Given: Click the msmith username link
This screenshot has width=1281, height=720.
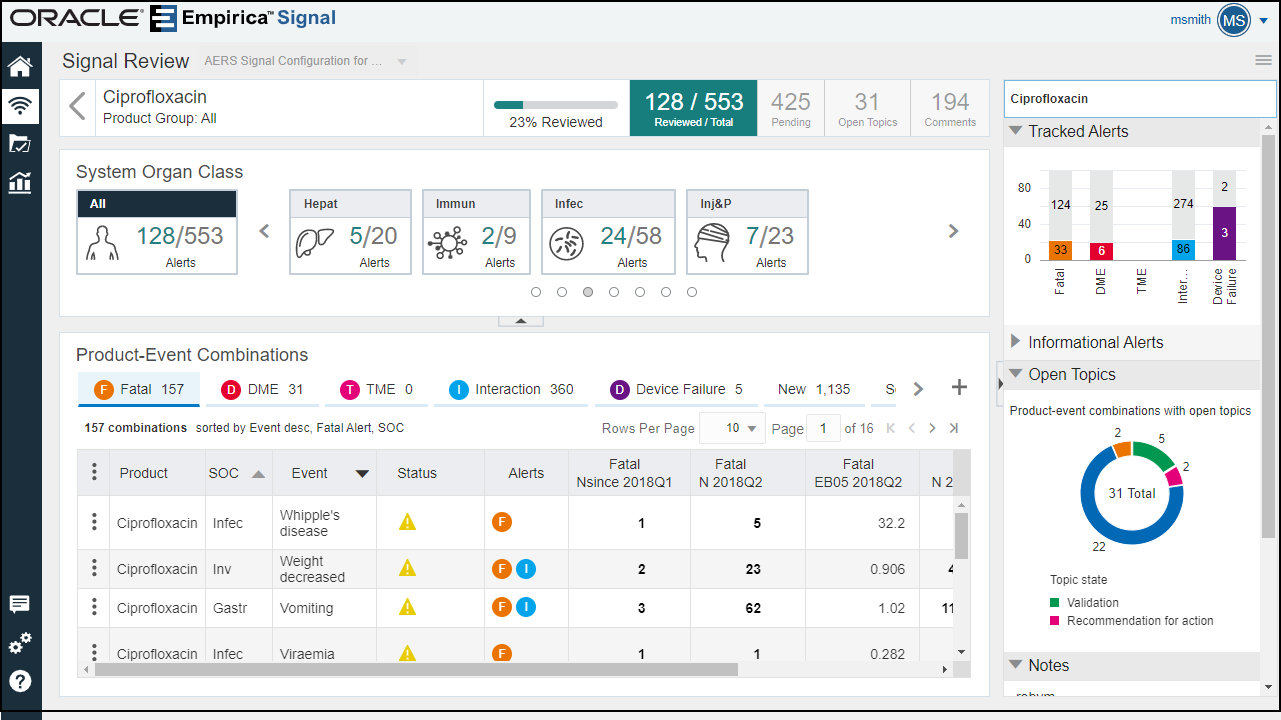Looking at the screenshot, I should (x=1190, y=19).
